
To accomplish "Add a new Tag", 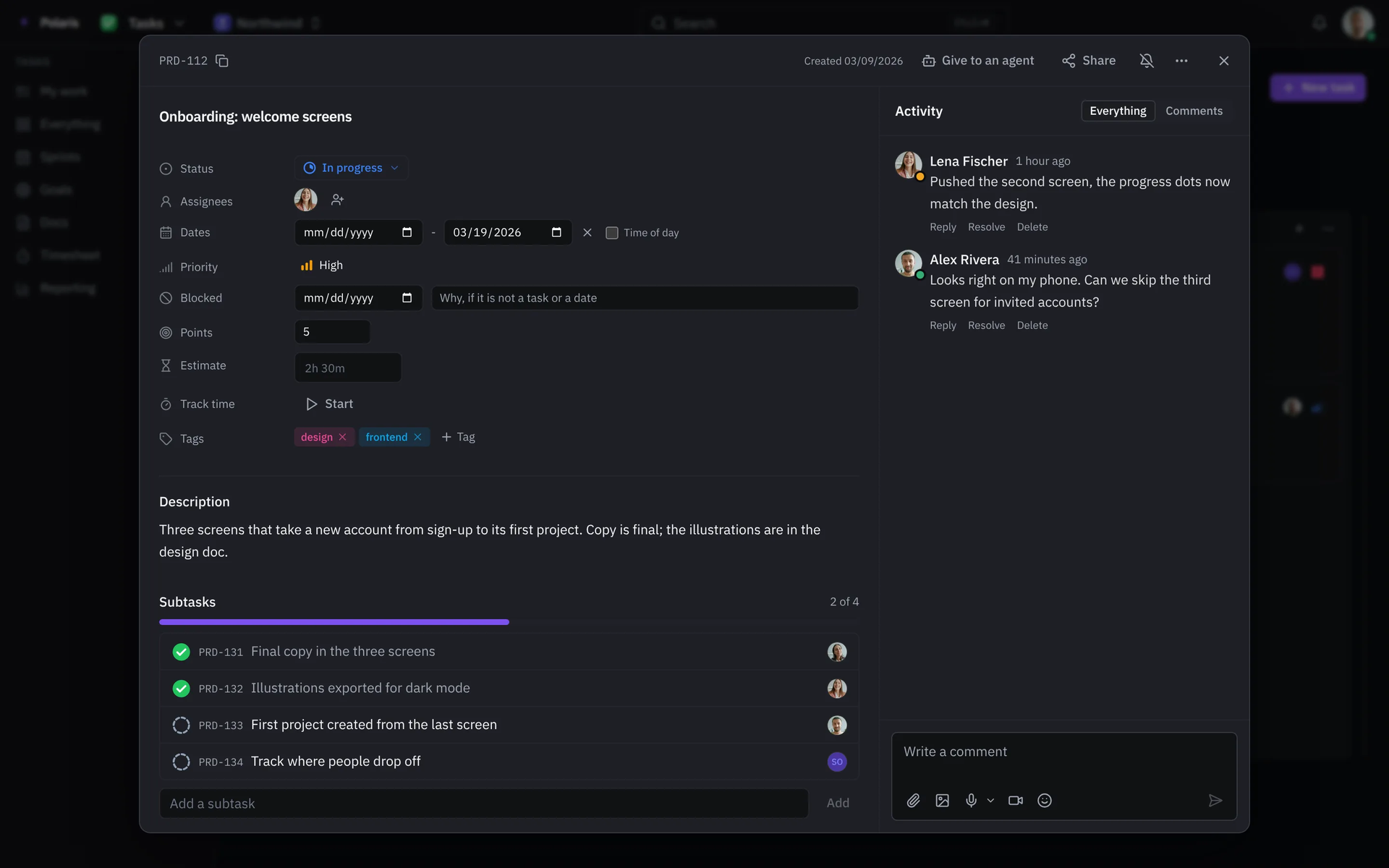I will coord(458,437).
